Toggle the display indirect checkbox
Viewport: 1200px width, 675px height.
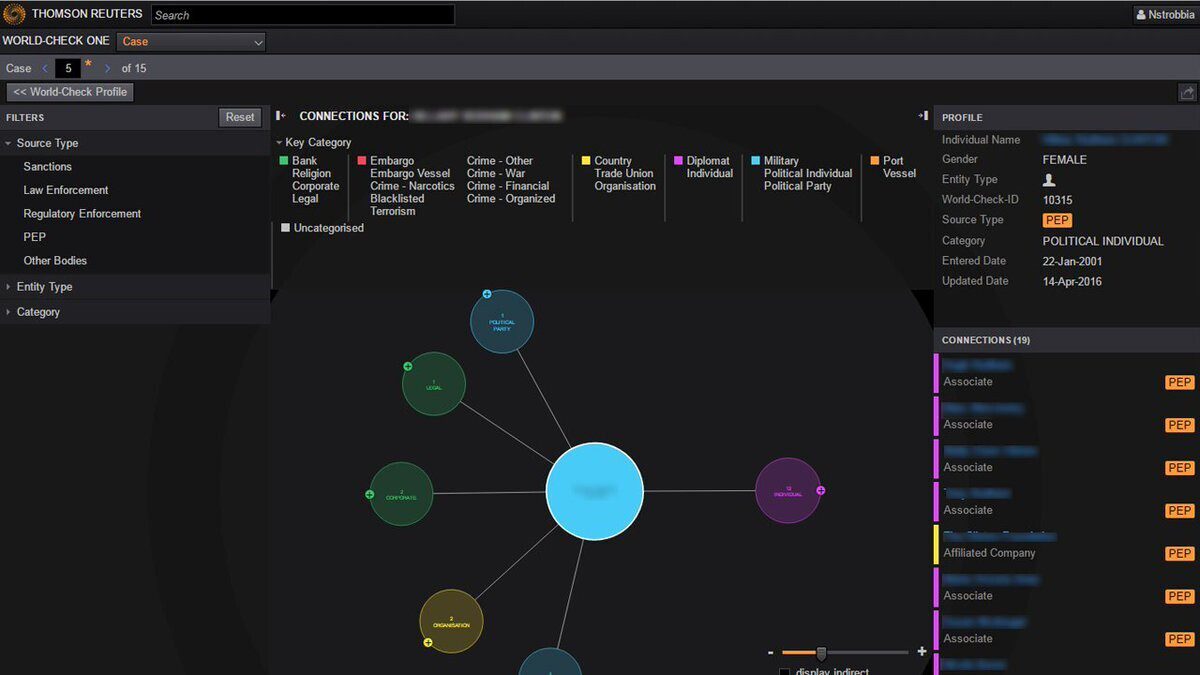(x=785, y=672)
